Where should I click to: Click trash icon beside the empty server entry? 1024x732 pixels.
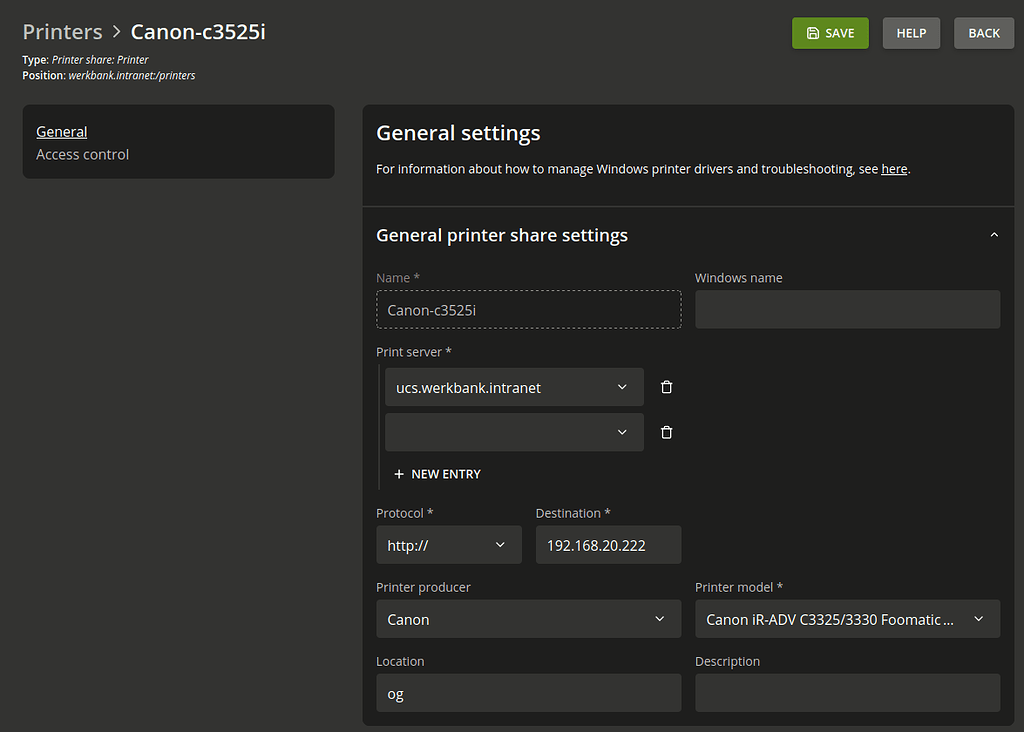coord(666,431)
